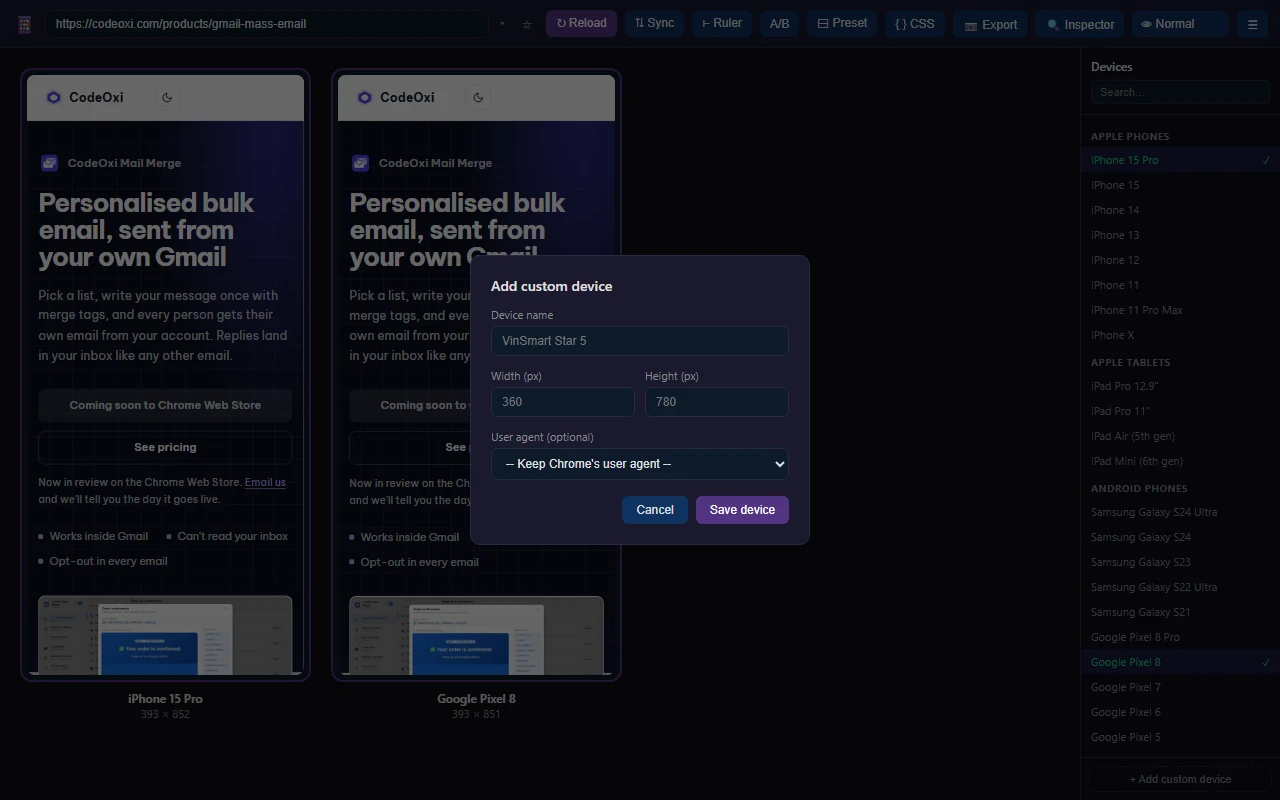Toggle dark mode in iPhone 15 Pro preview
The height and width of the screenshot is (800, 1280).
[167, 97]
